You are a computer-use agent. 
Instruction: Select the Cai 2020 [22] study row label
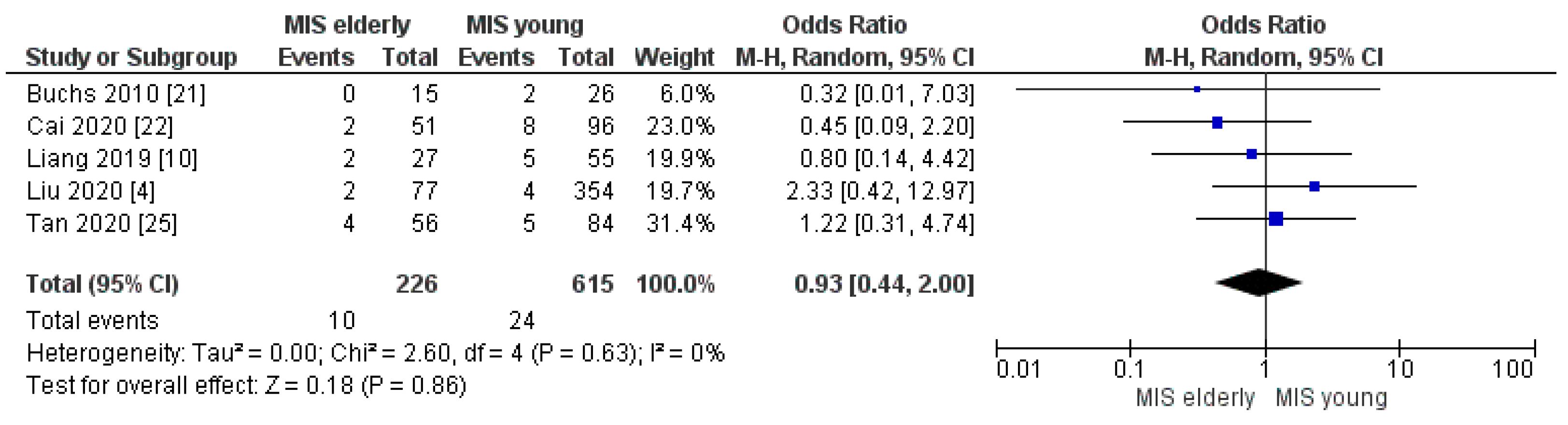click(x=100, y=126)
